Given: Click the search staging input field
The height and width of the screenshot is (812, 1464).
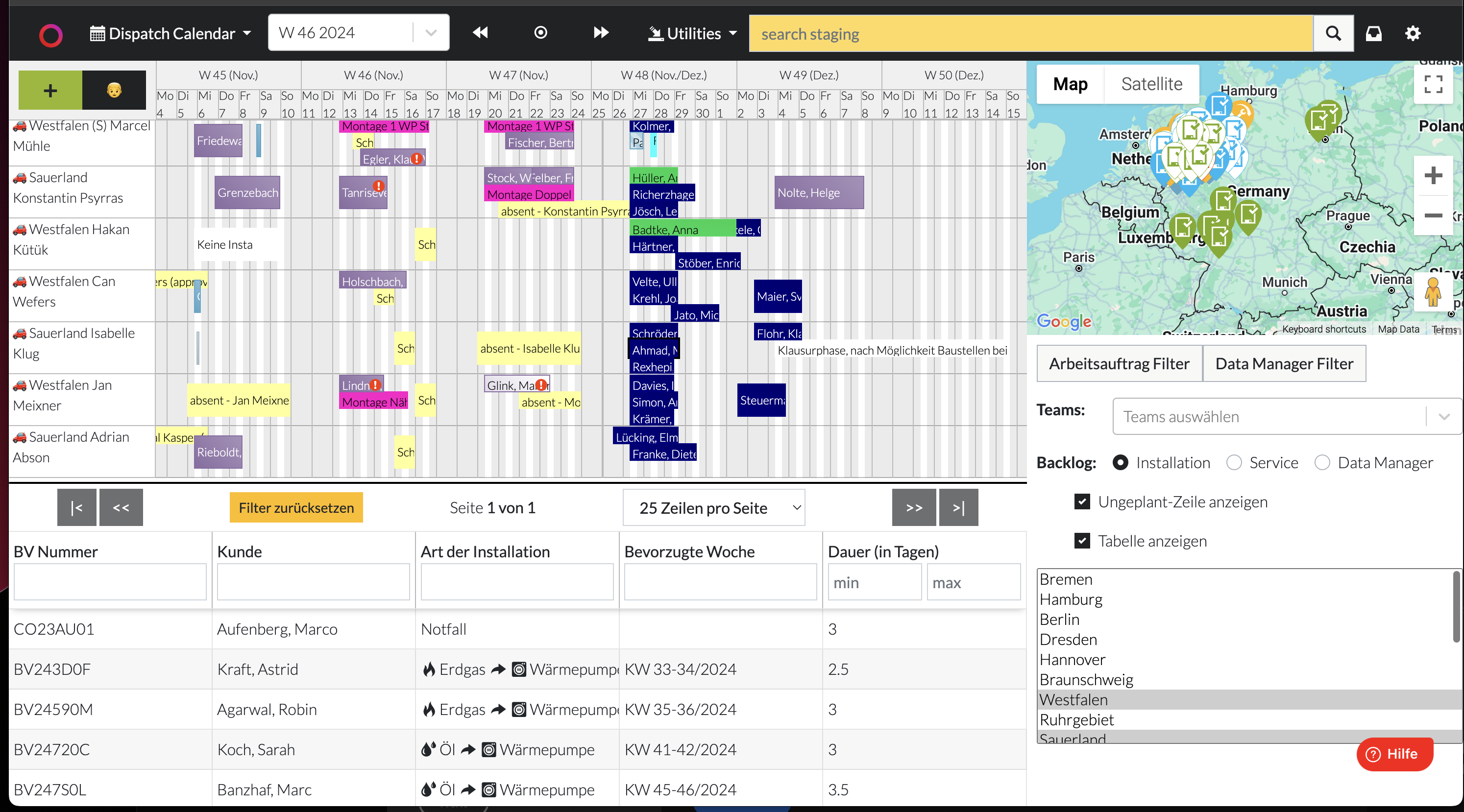Looking at the screenshot, I should click(x=1030, y=33).
